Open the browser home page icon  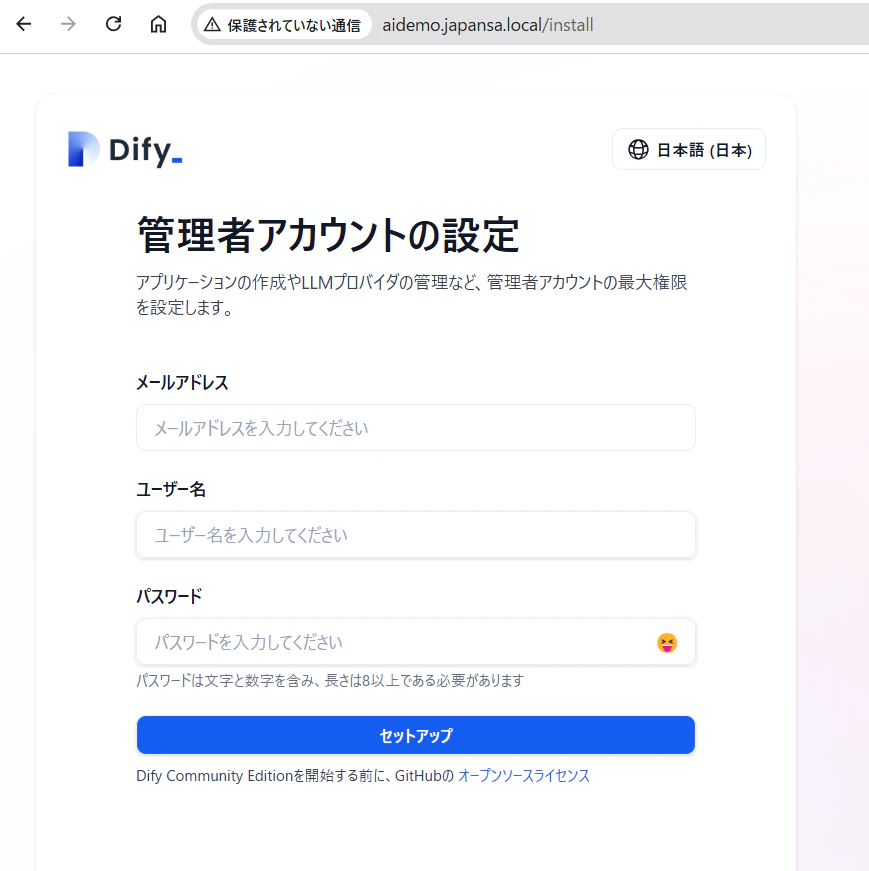pyautogui.click(x=158, y=24)
